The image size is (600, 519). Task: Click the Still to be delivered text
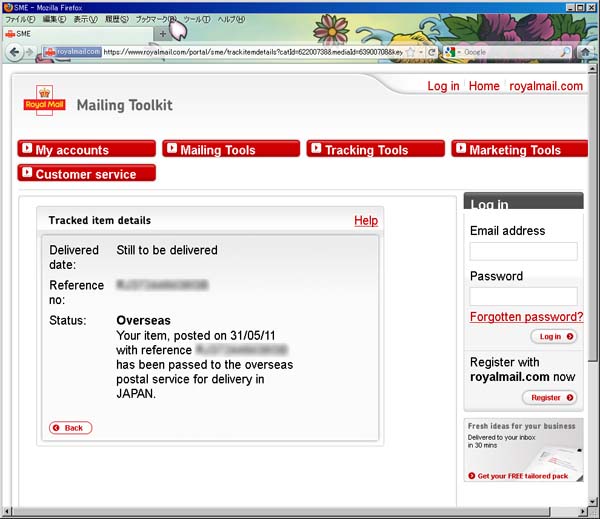pyautogui.click(x=167, y=250)
